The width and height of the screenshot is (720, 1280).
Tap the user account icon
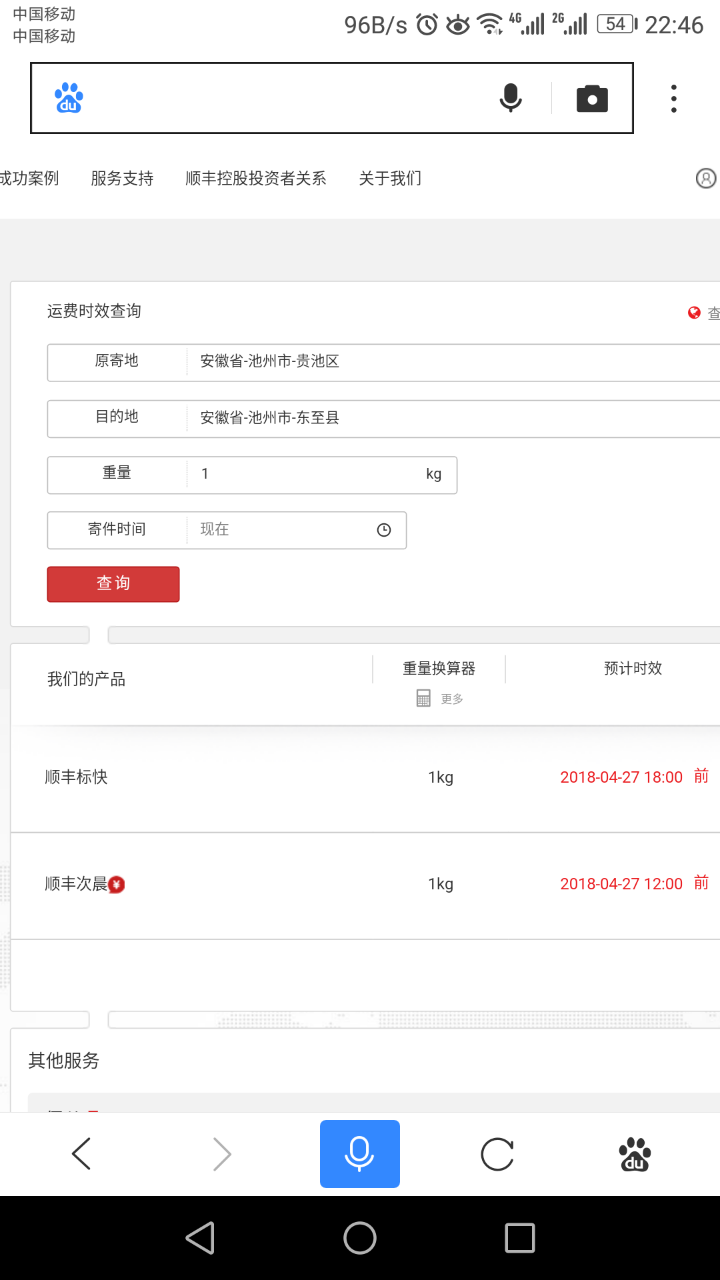click(706, 179)
